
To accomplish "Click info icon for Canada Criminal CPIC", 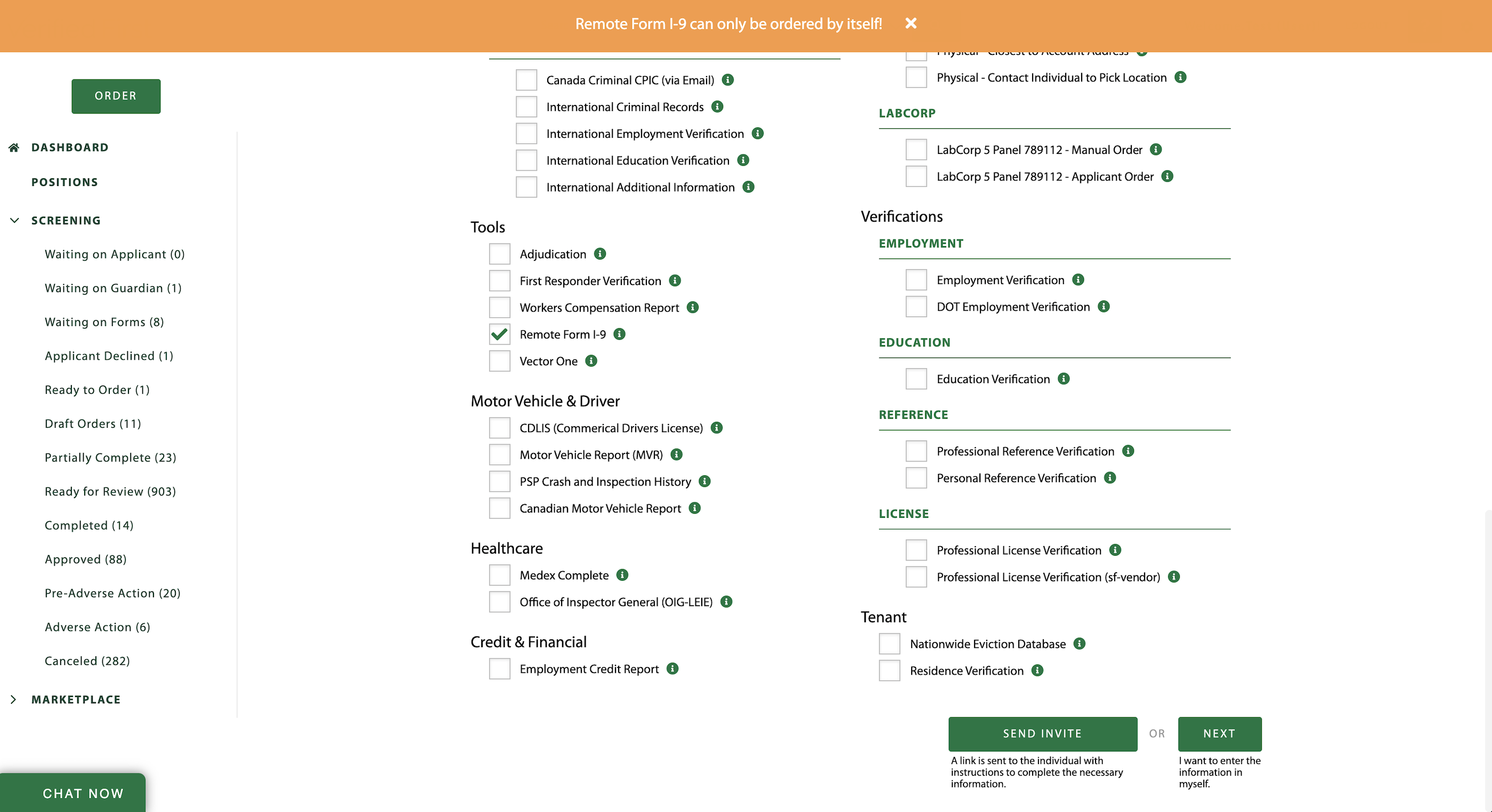I will [x=728, y=80].
